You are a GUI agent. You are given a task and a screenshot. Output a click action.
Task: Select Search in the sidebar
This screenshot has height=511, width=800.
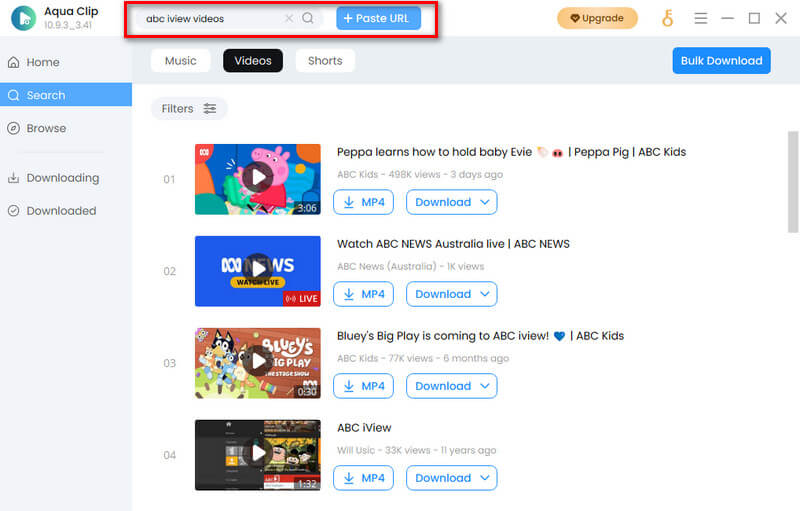tap(66, 95)
